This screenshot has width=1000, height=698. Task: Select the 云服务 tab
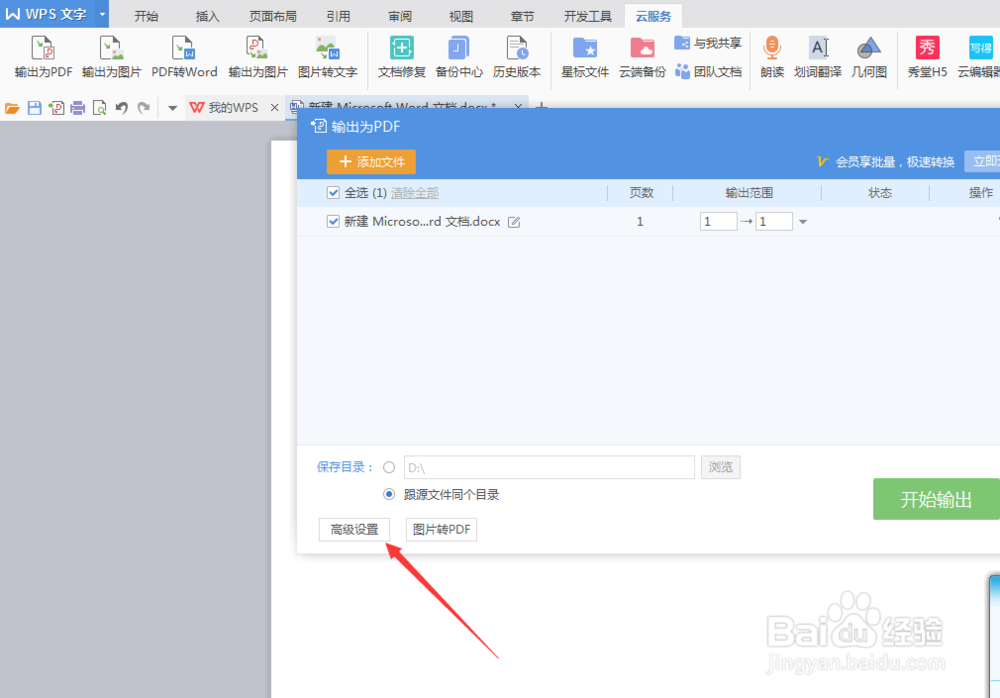pos(654,17)
